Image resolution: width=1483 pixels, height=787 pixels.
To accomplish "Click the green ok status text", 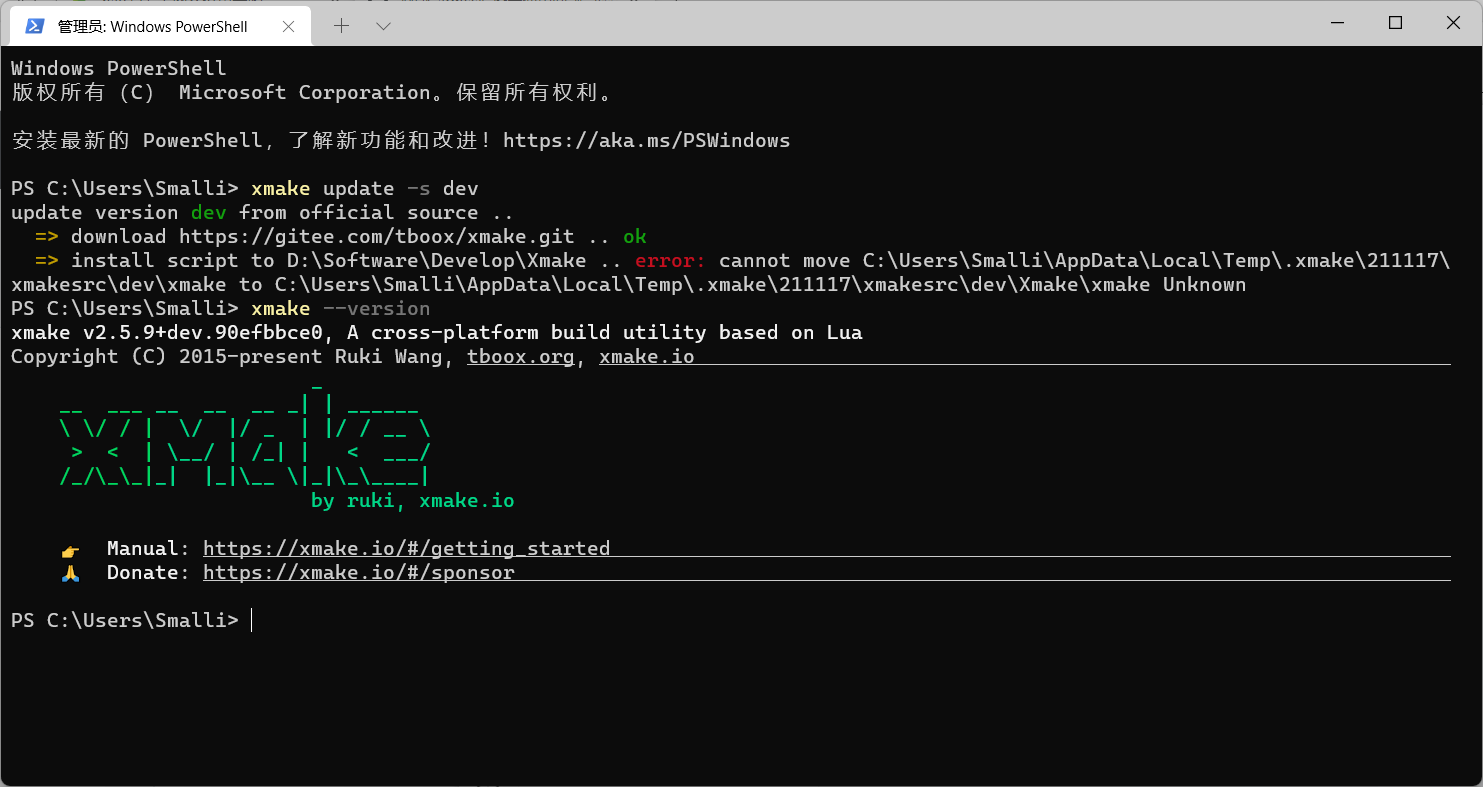I will pyautogui.click(x=634, y=237).
